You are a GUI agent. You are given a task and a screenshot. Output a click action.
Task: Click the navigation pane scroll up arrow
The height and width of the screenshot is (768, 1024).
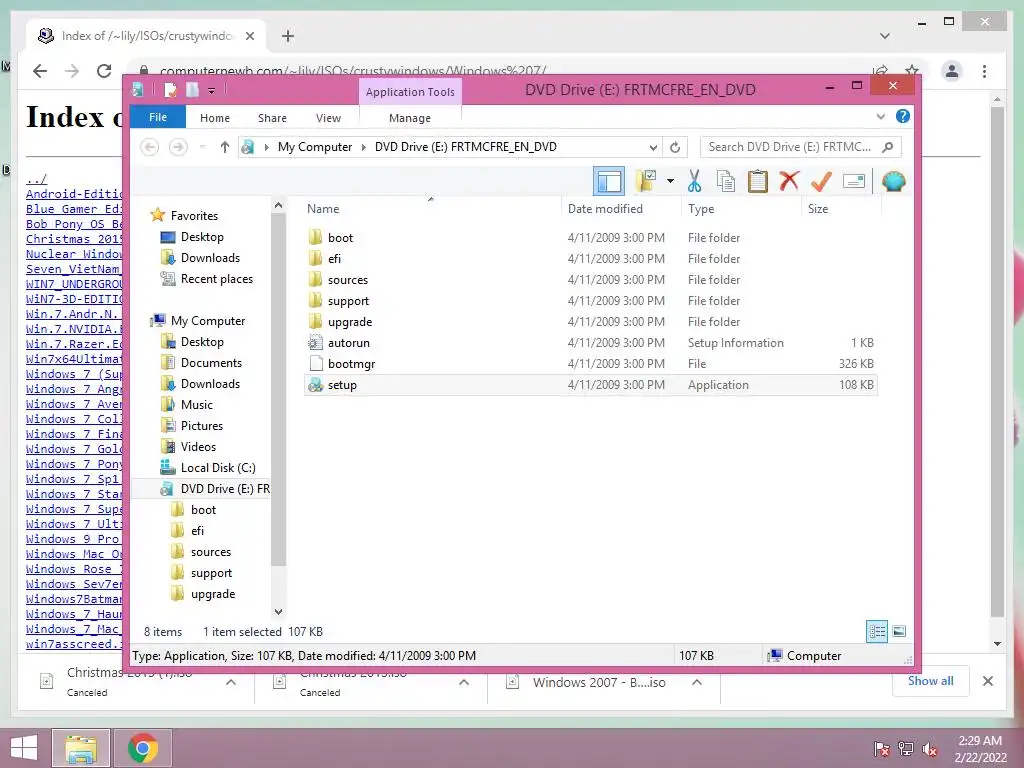[278, 205]
